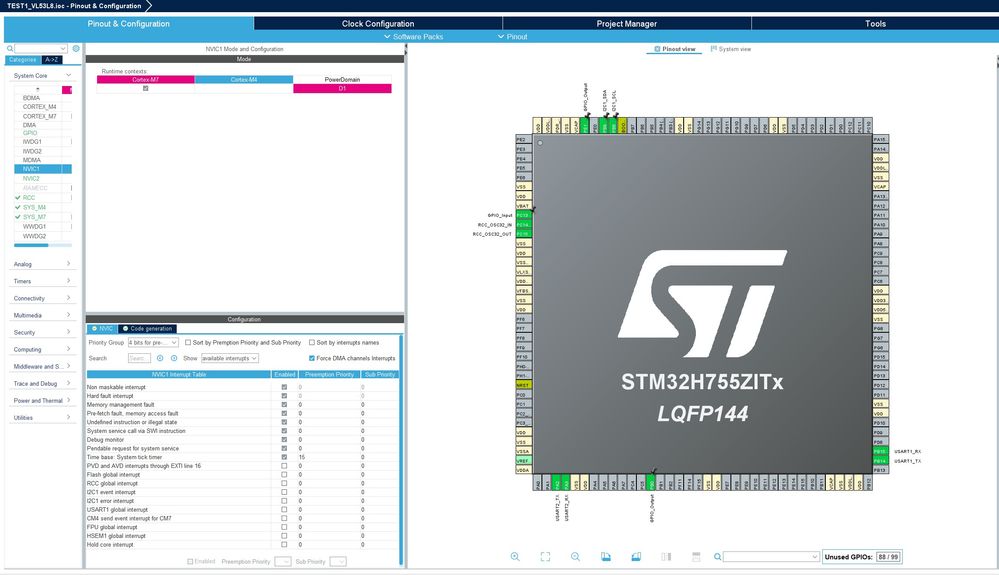The image size is (999, 575).
Task: Click the grayed layout icon beside pin search
Action: point(696,557)
